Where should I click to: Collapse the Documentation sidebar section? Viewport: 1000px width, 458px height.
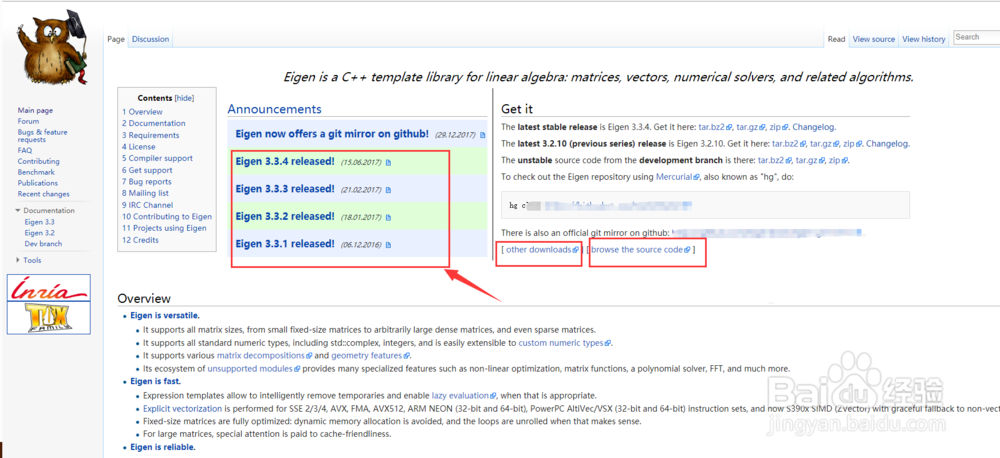tap(18, 211)
